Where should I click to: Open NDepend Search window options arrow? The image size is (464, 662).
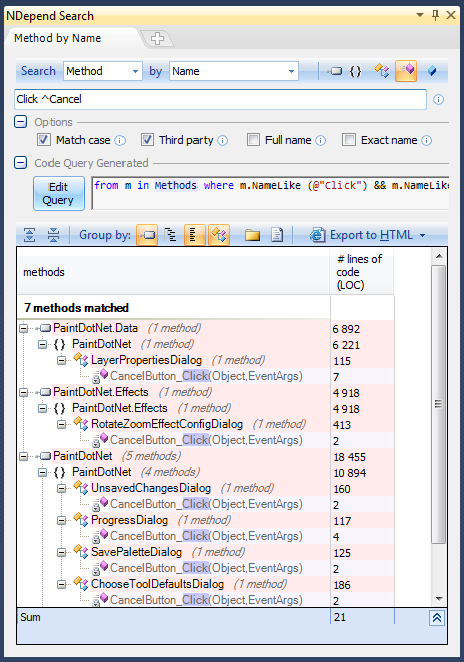[420, 15]
